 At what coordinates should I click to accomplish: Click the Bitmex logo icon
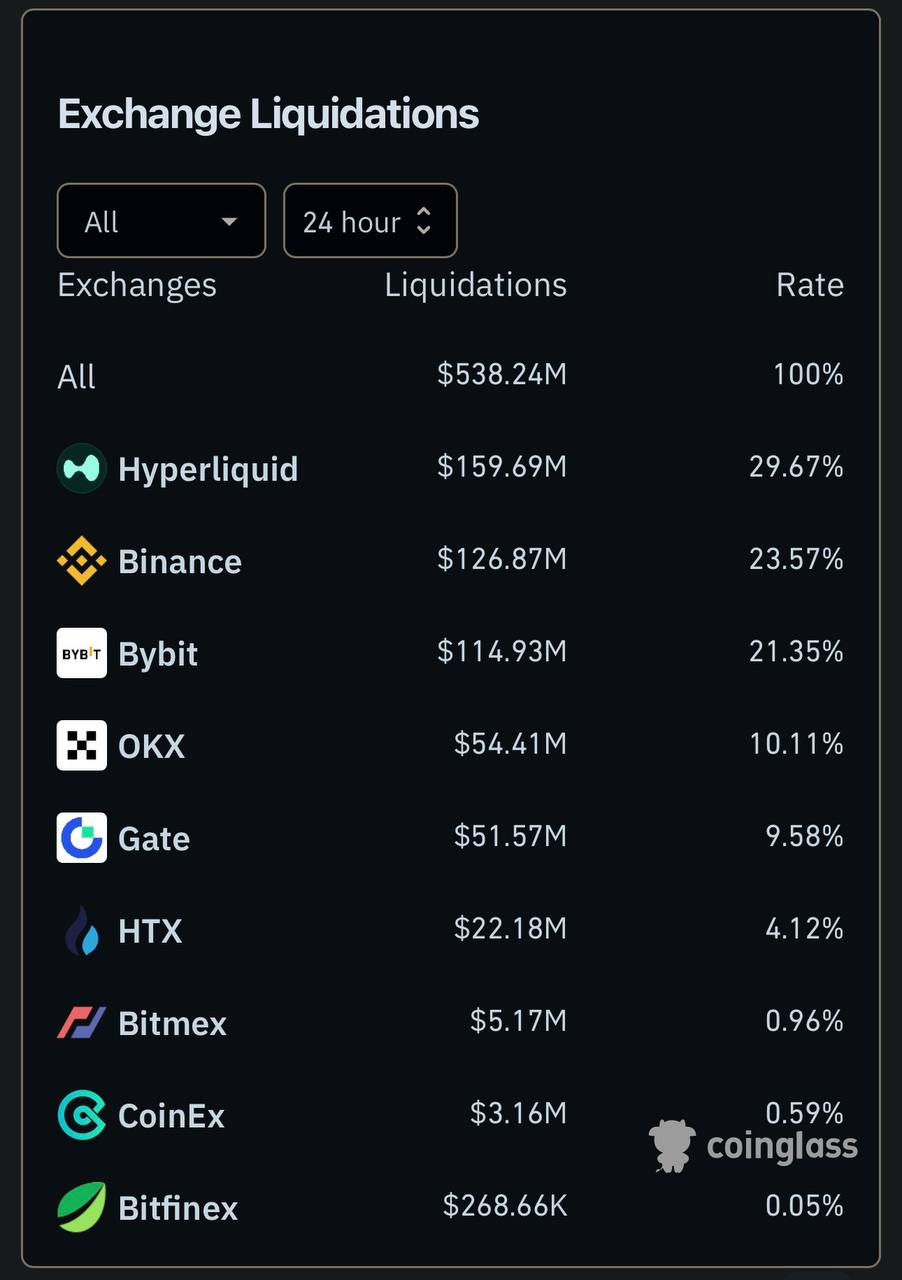pos(81,1023)
